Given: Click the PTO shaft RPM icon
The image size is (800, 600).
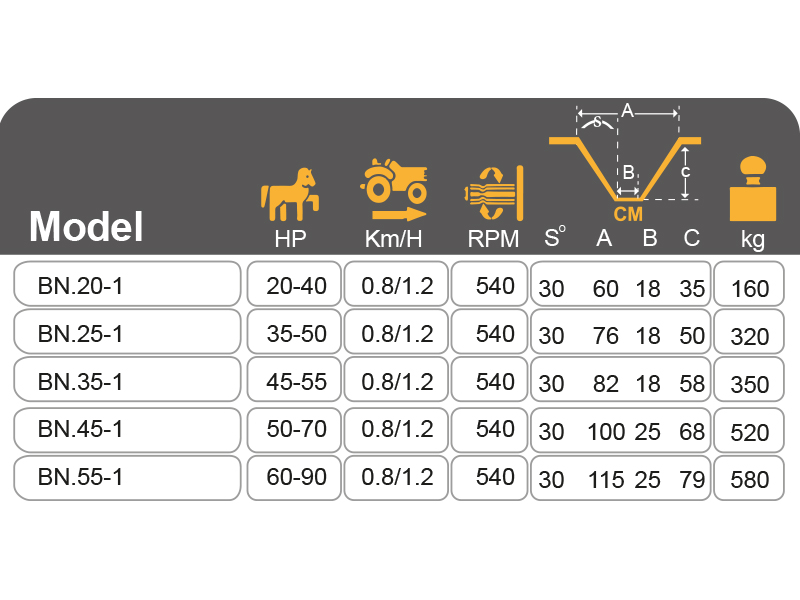Looking at the screenshot, I should point(494,193).
